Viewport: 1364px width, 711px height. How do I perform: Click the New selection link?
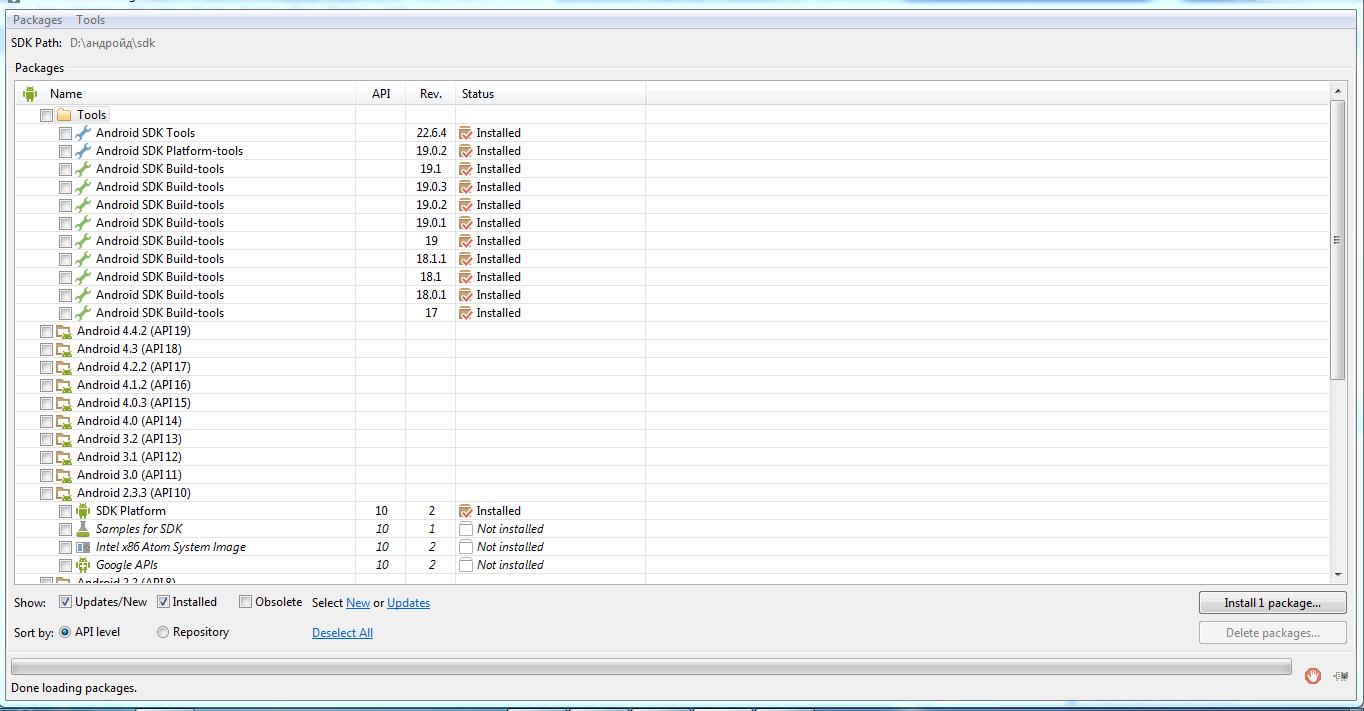point(358,603)
